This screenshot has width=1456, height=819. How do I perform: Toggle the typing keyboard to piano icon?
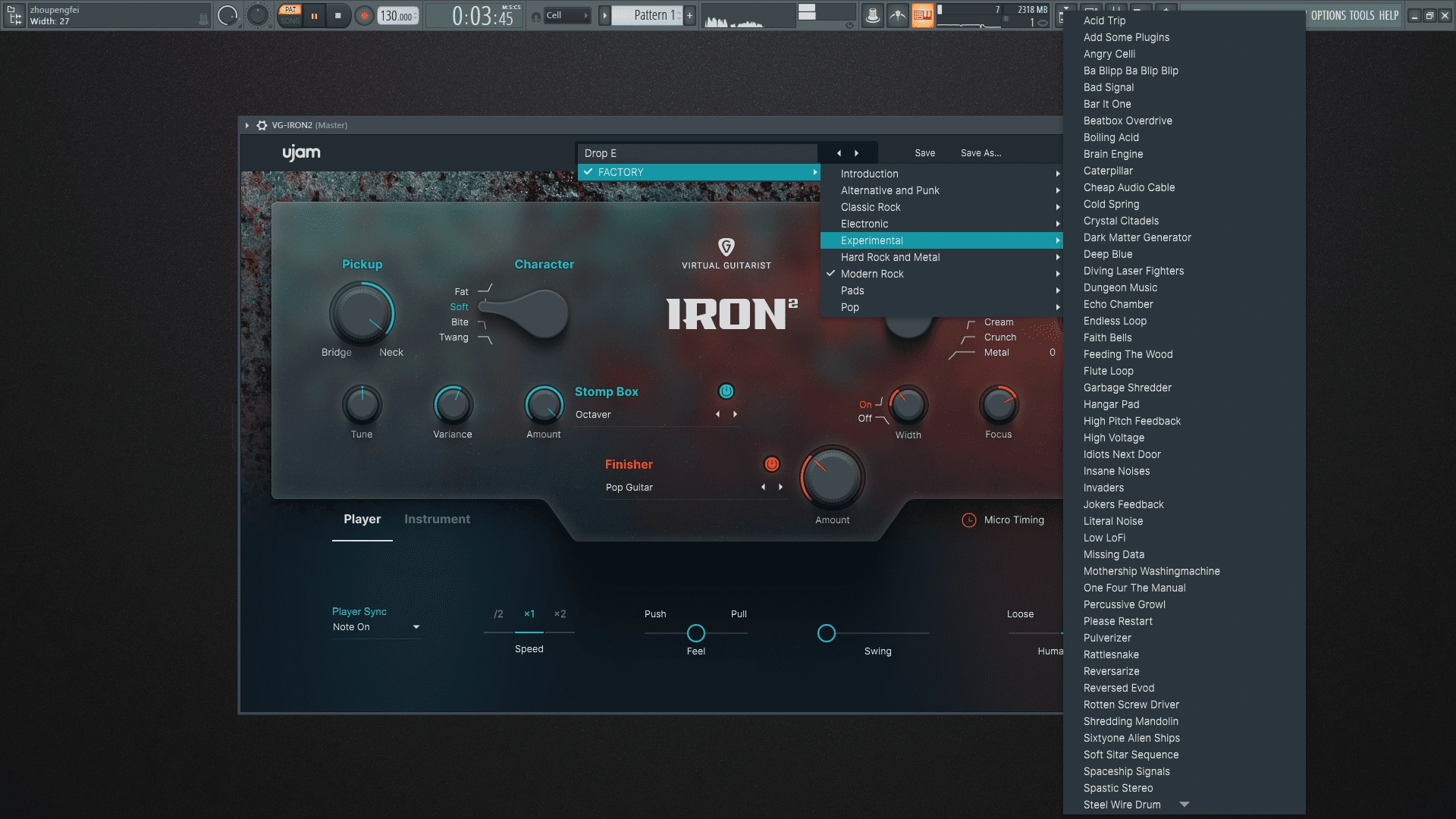coord(873,15)
